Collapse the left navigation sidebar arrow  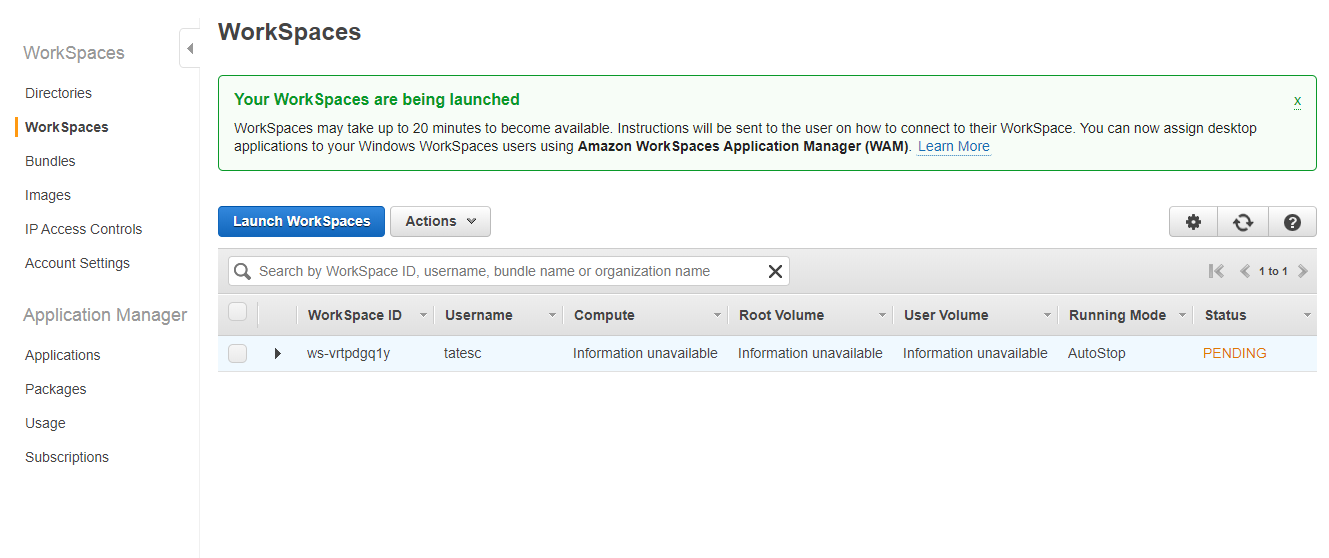pos(190,49)
